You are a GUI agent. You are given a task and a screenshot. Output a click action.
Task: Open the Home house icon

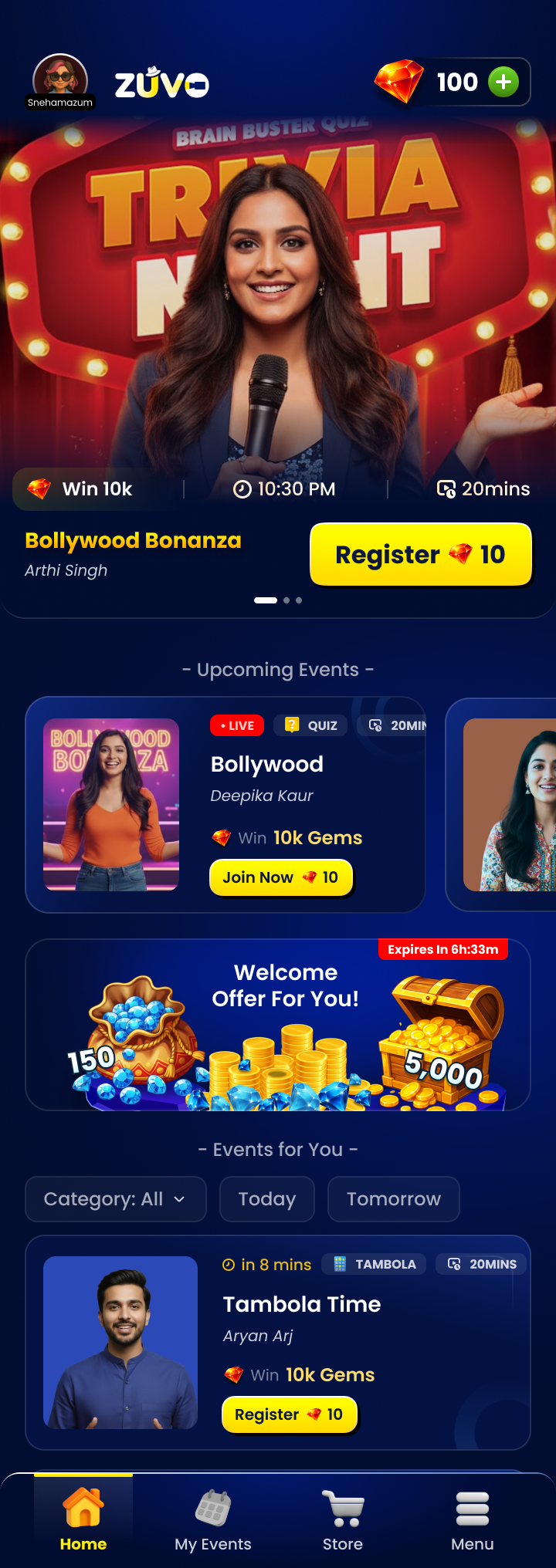click(83, 1507)
